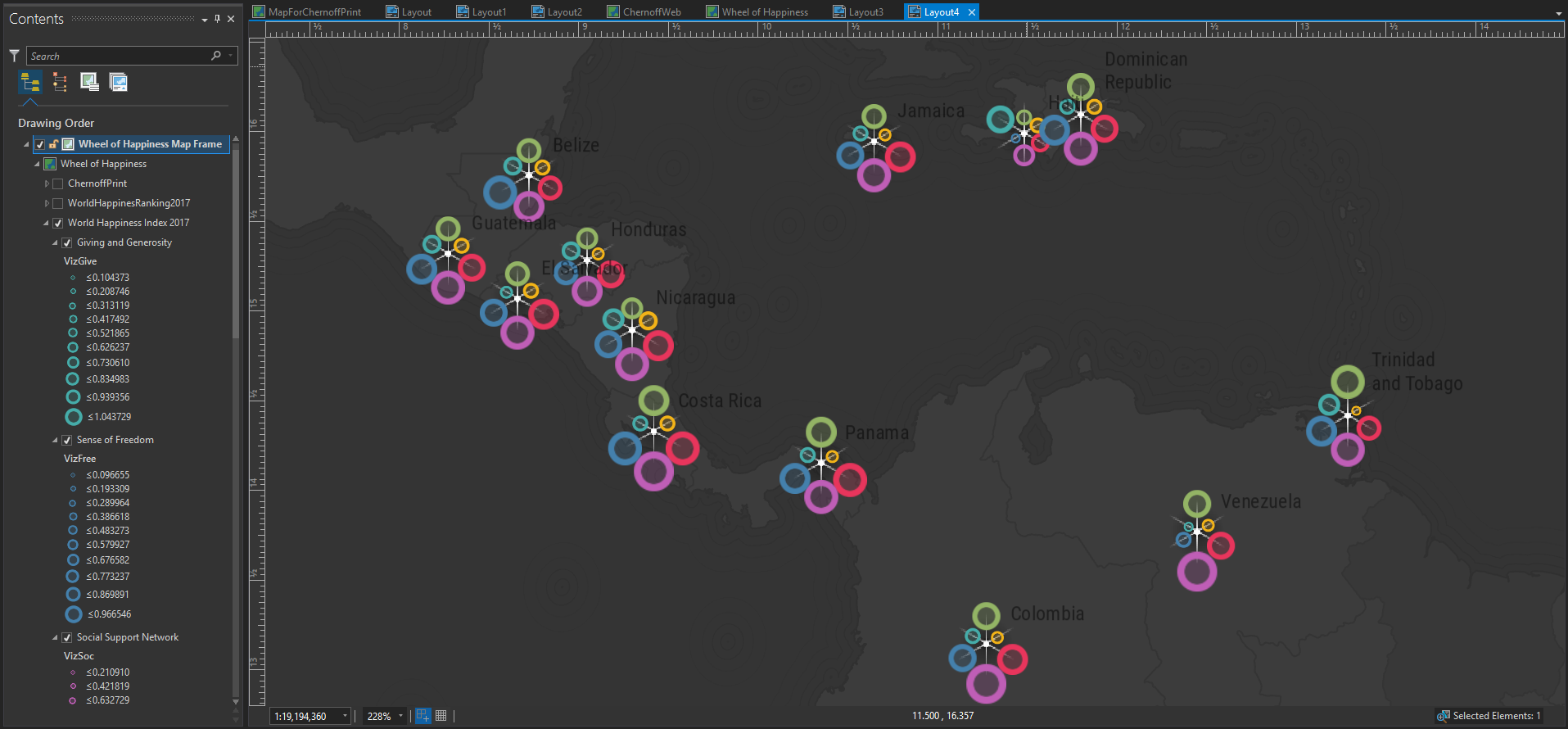1568x729 pixels.
Task: Open the search options dropdown arrow
Action: point(231,56)
